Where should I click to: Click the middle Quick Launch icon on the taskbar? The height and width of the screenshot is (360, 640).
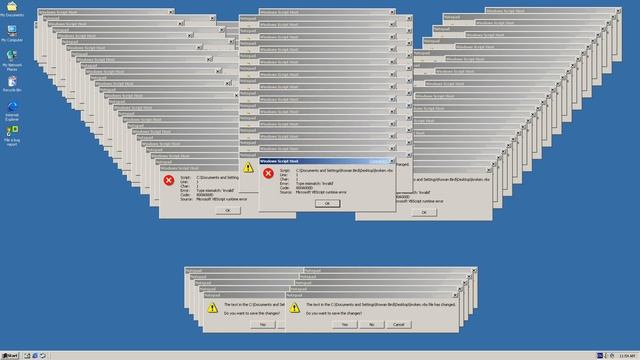pos(35,356)
